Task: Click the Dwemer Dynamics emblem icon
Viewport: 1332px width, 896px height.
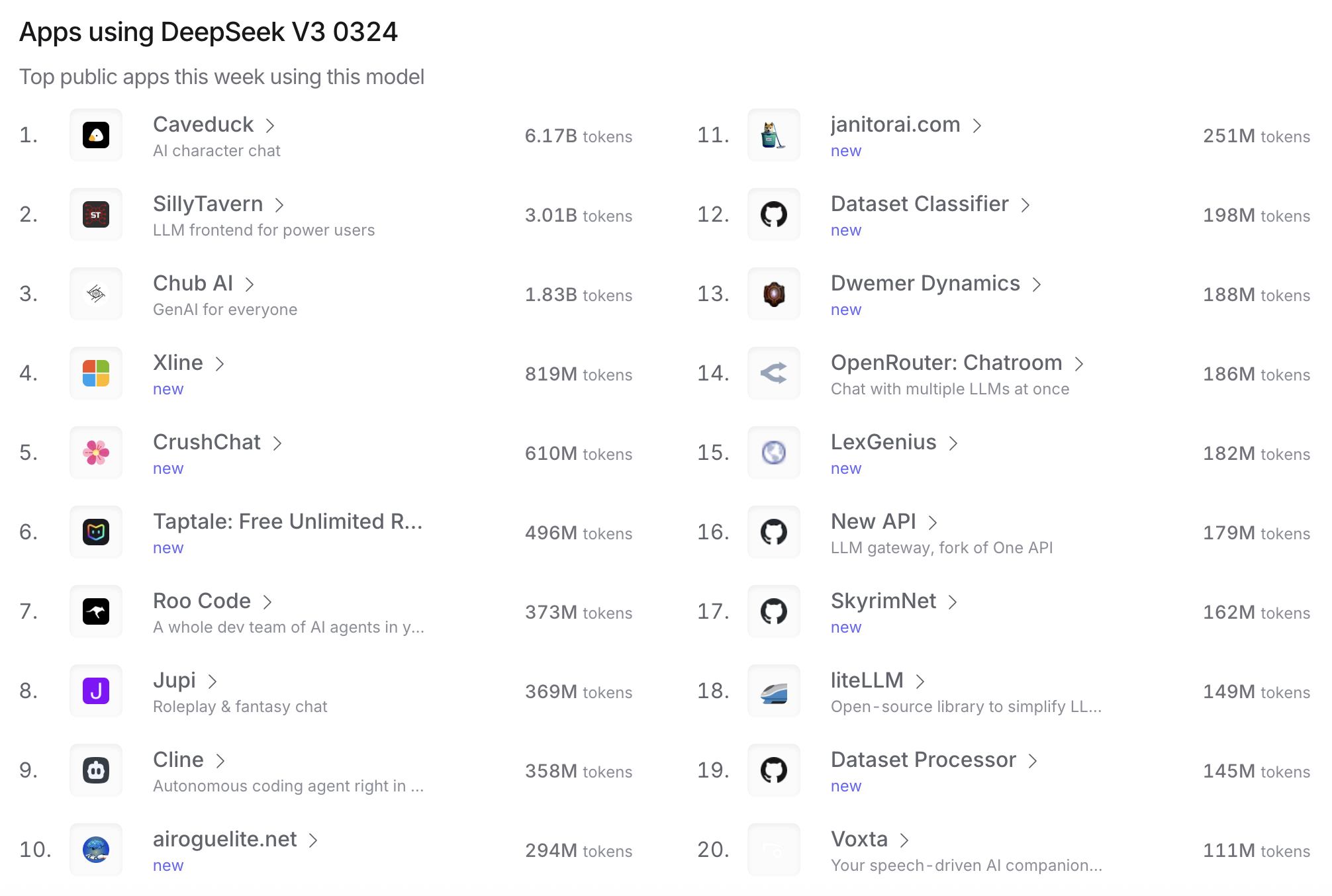Action: [x=774, y=294]
